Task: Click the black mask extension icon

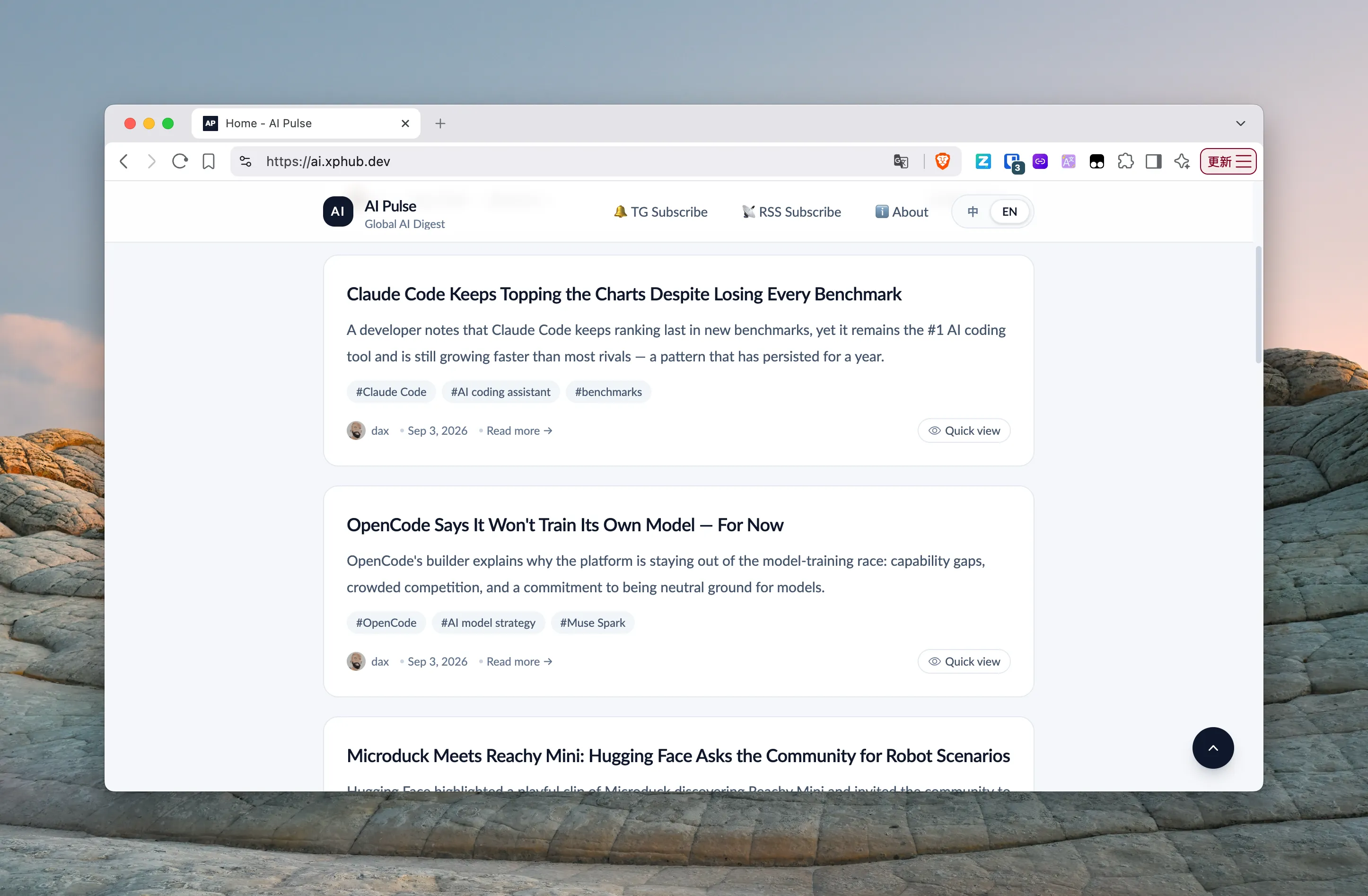Action: click(x=1096, y=161)
